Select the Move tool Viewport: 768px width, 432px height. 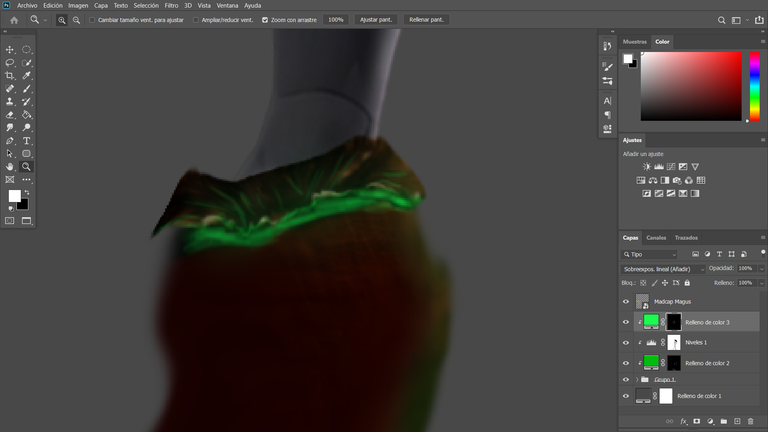(10, 49)
